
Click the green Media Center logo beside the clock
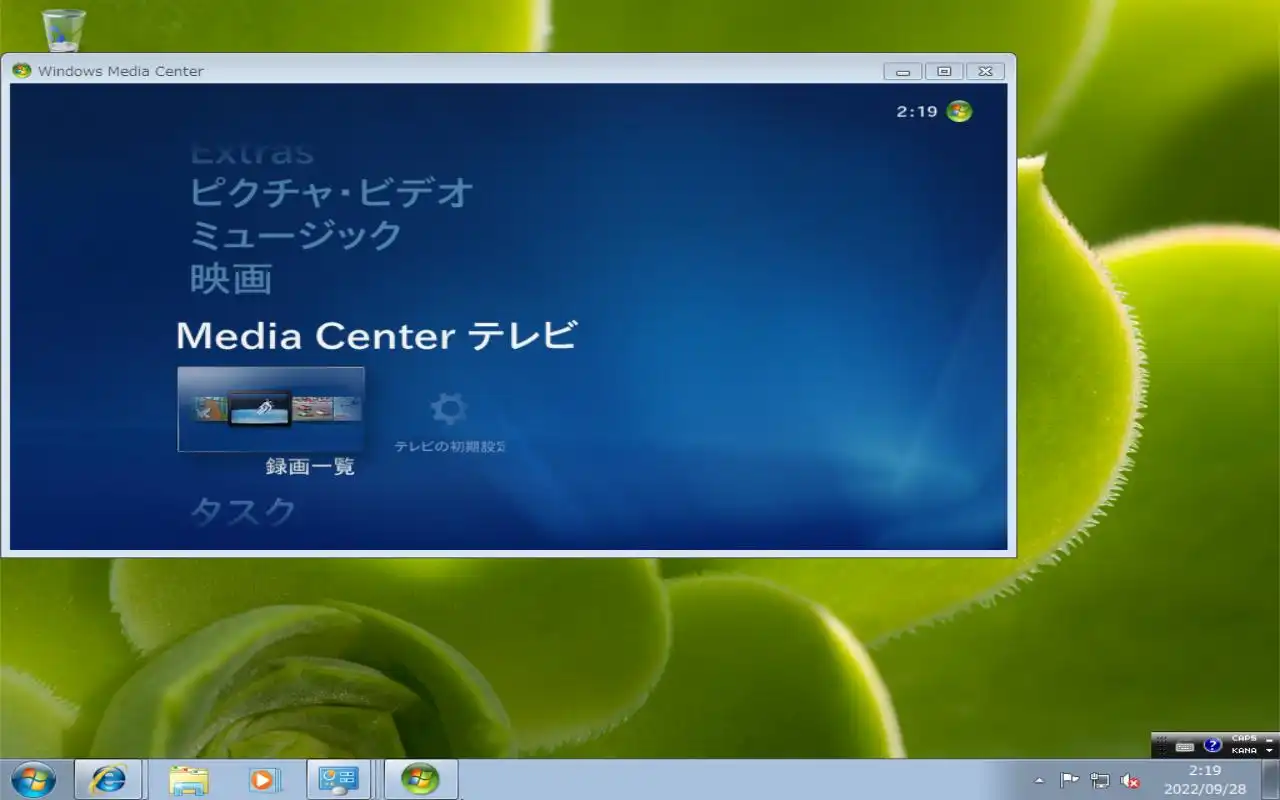[959, 111]
